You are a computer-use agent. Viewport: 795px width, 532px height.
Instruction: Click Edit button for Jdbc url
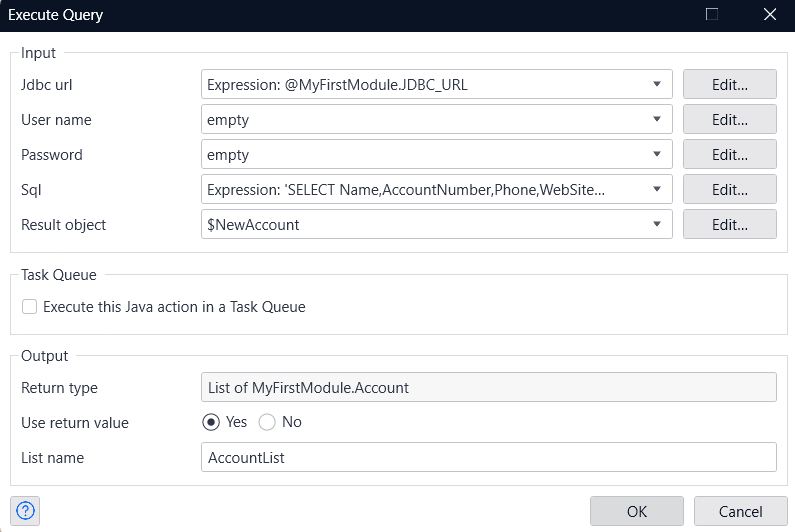click(729, 85)
